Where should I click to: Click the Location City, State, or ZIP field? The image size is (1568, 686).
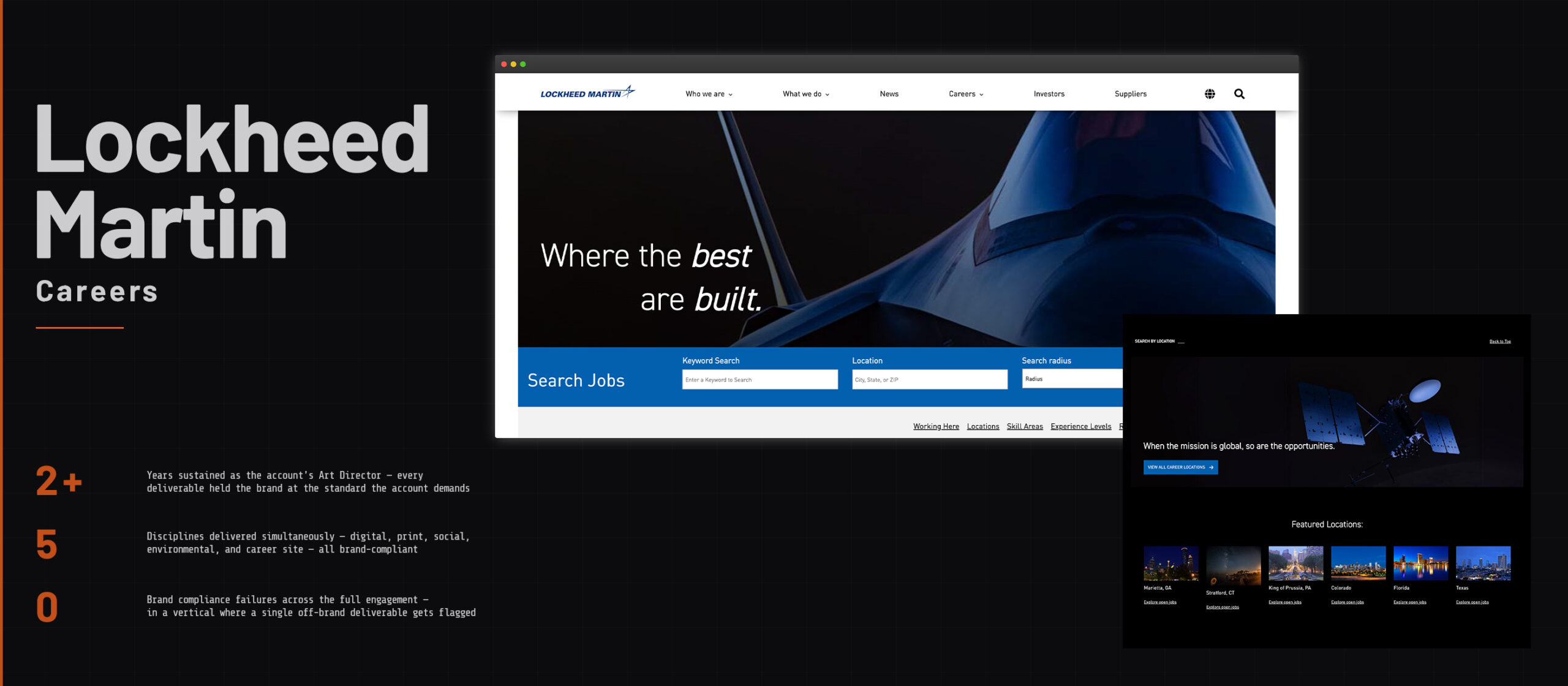coord(929,379)
